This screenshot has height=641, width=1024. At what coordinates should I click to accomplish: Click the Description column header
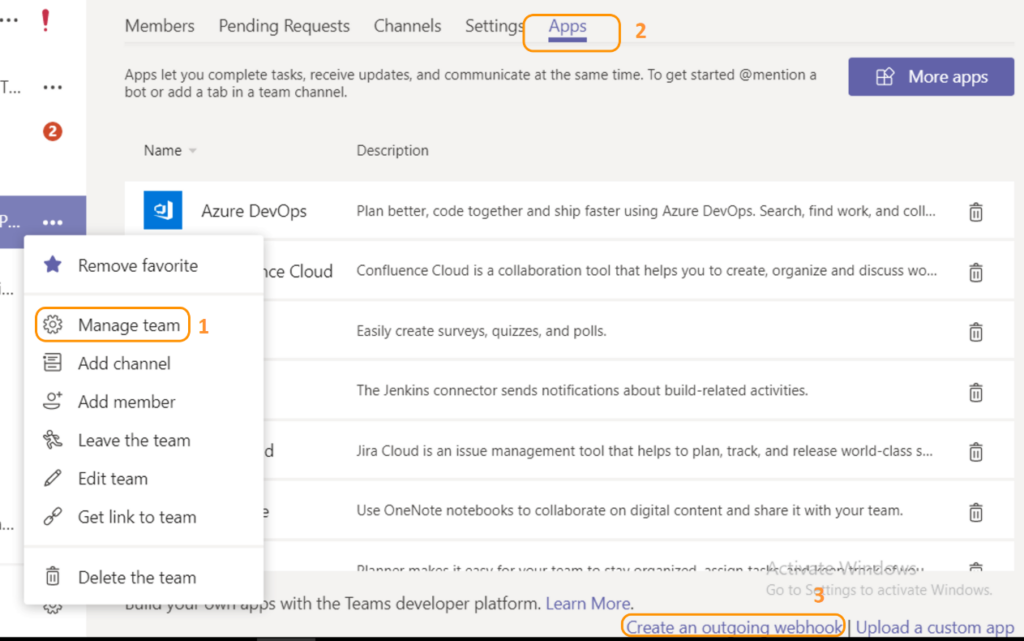tap(392, 151)
